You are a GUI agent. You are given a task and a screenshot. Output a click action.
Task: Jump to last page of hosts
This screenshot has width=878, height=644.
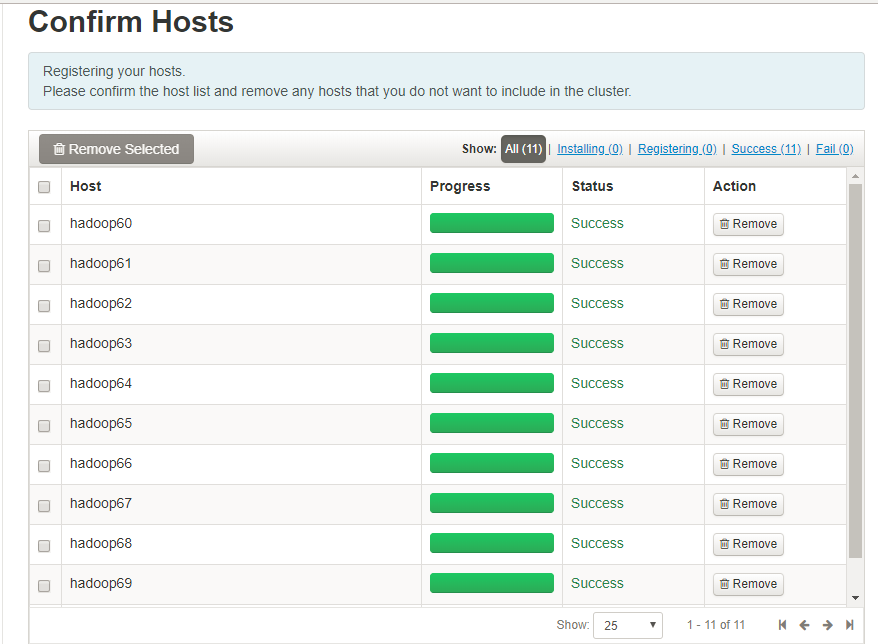coord(849,625)
